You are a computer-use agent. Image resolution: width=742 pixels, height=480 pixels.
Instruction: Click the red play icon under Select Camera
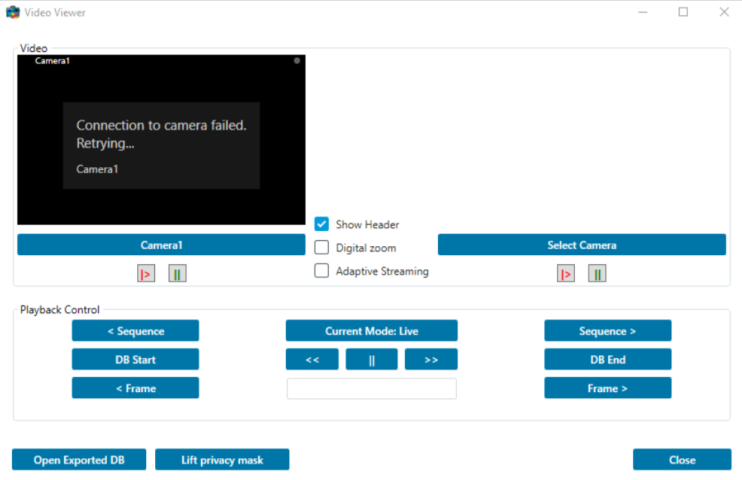566,274
